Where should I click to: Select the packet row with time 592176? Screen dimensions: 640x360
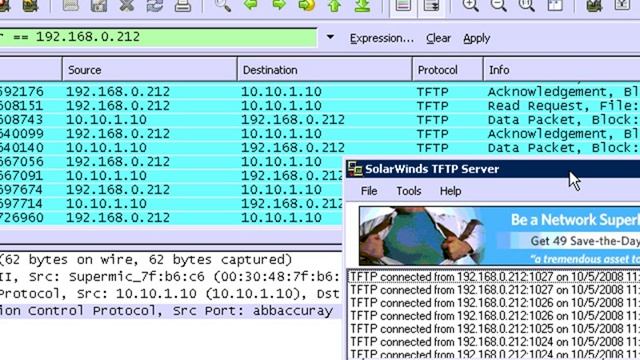pyautogui.click(x=320, y=91)
